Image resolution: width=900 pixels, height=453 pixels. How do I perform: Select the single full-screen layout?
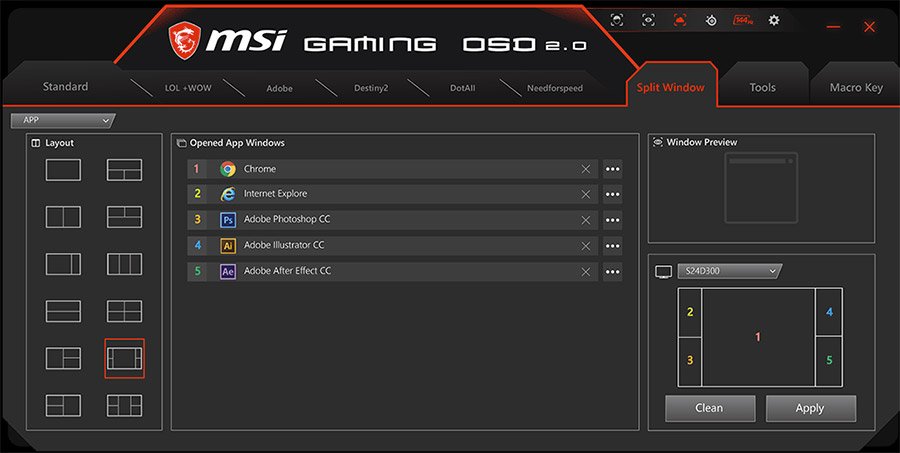tap(63, 170)
